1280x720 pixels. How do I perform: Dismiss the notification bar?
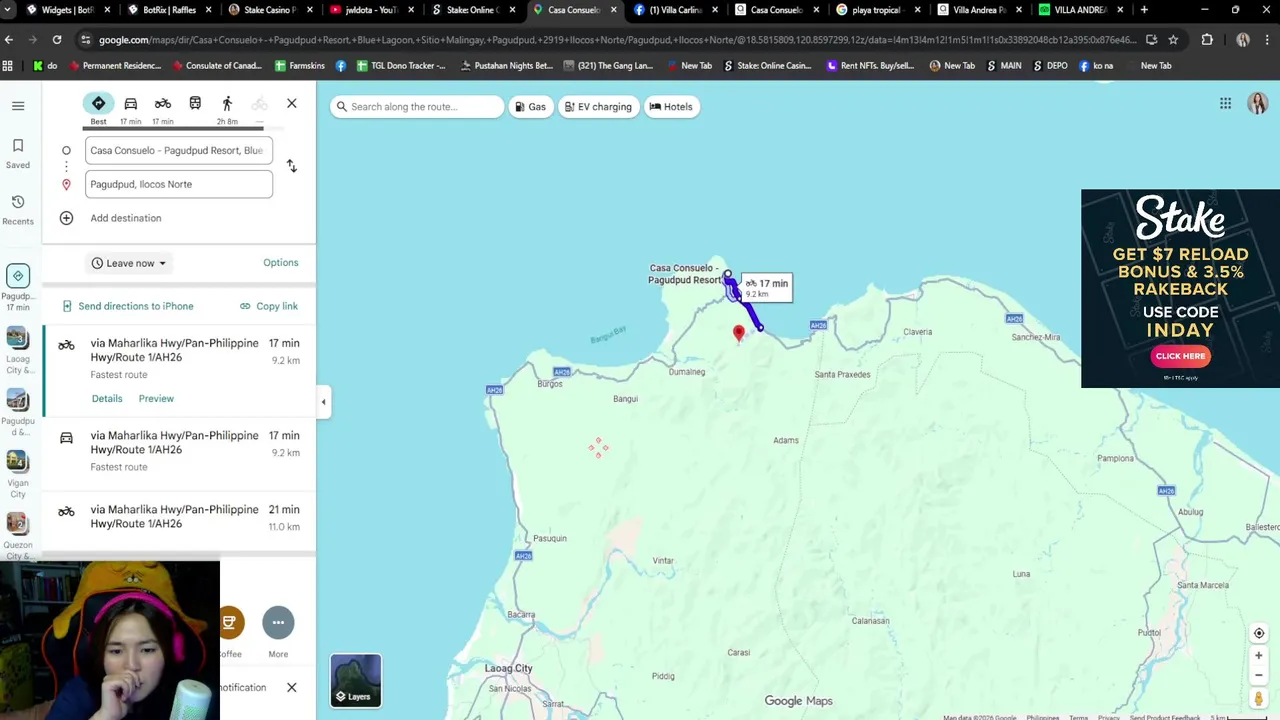click(291, 687)
